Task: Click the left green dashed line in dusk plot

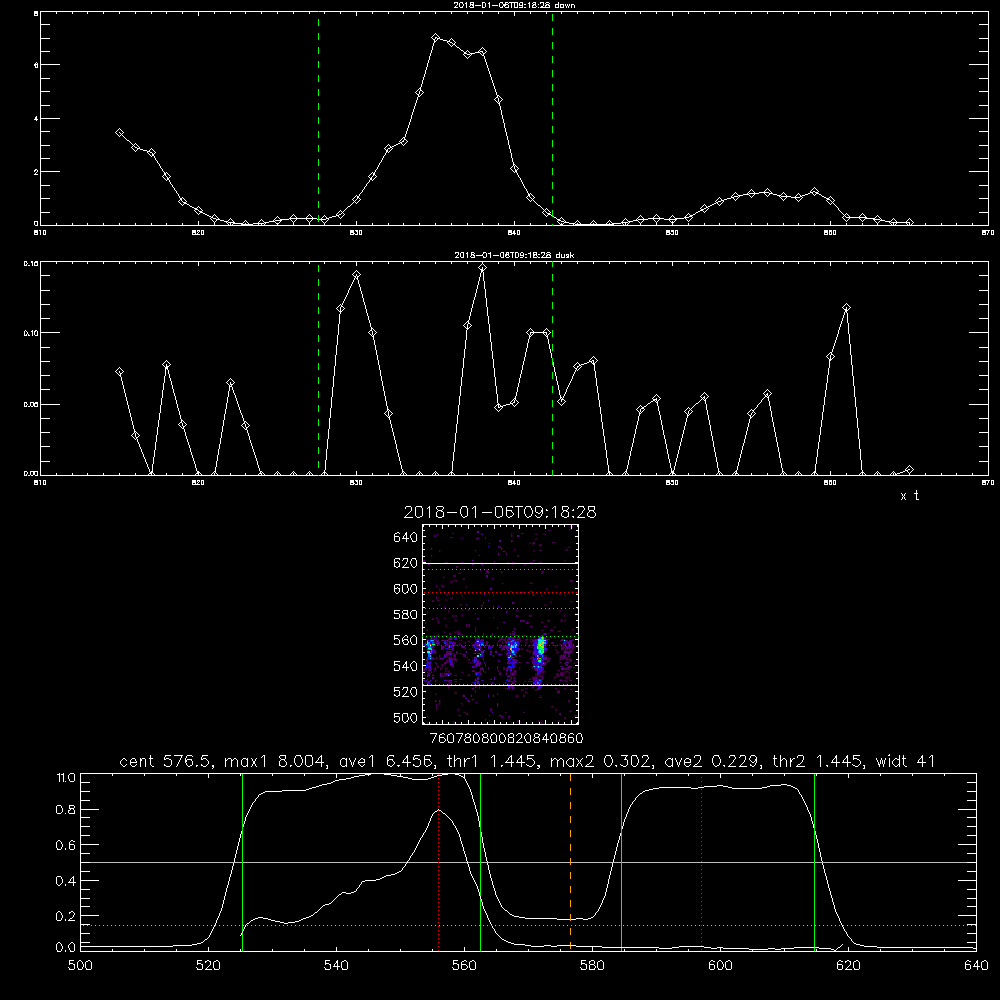Action: pyautogui.click(x=318, y=368)
